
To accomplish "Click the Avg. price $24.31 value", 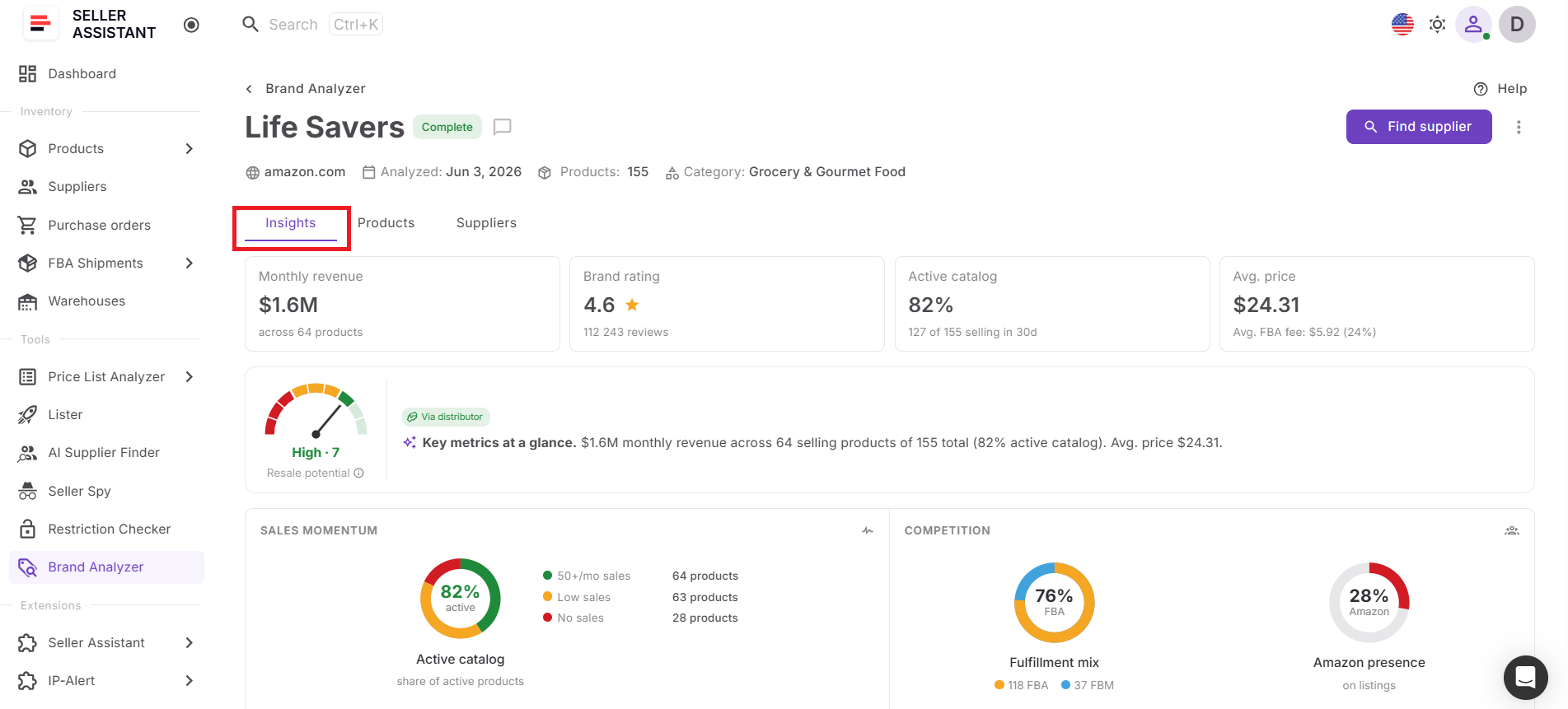I will 1266,305.
